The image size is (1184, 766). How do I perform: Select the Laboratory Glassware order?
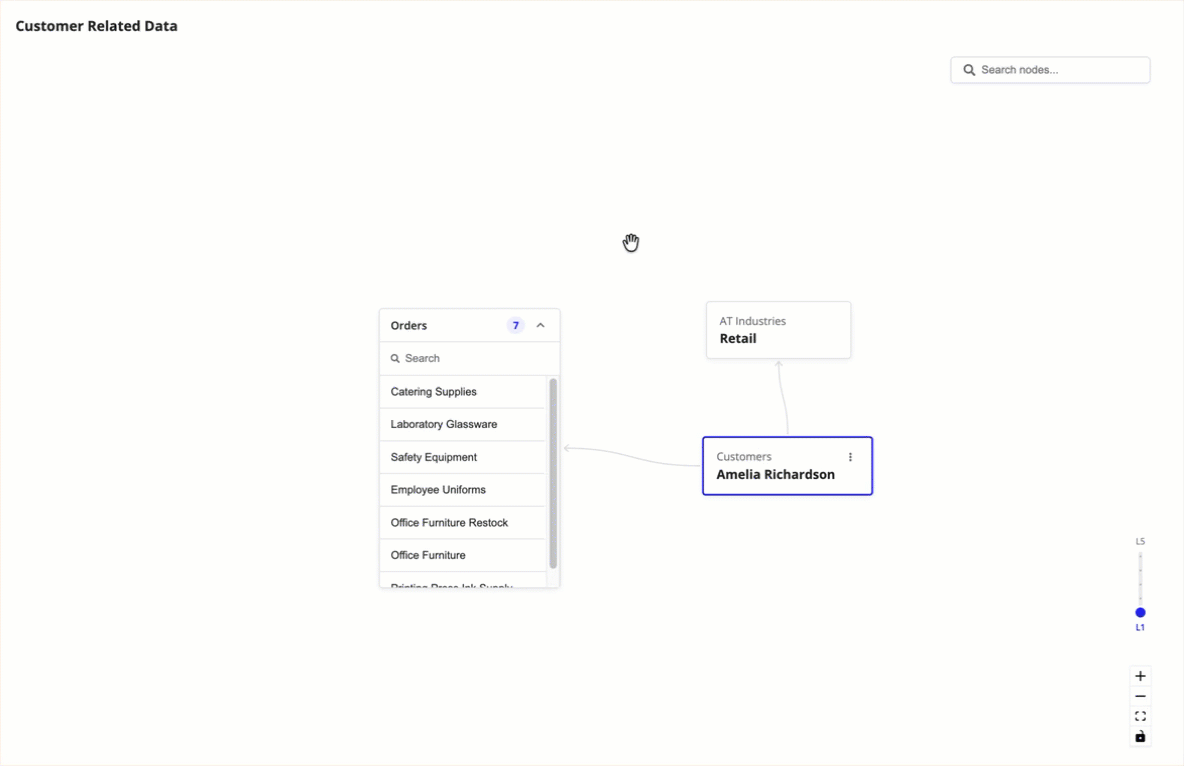point(462,424)
